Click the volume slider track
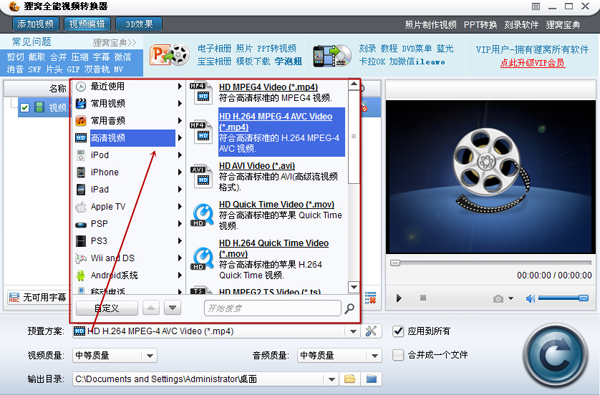The height and width of the screenshot is (395, 600). coord(562,298)
